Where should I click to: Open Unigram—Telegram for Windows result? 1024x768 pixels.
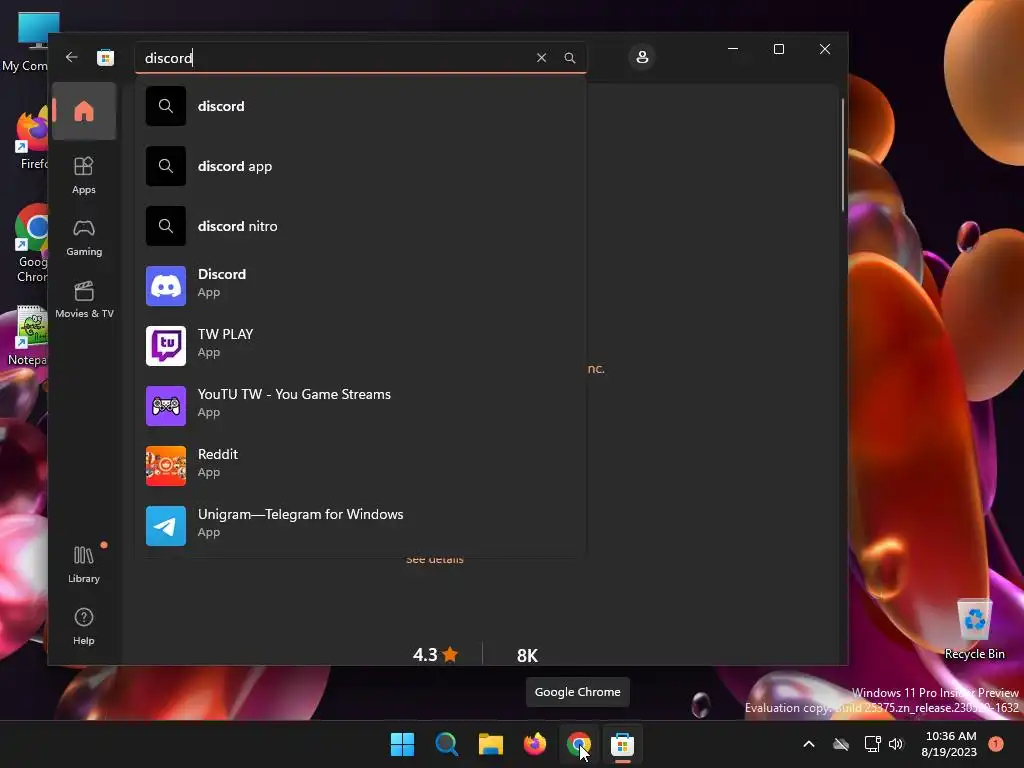click(360, 526)
